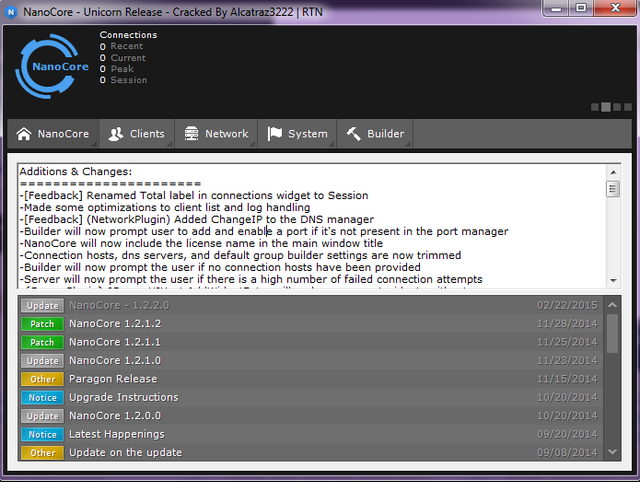Click the Recent connections count

[102, 47]
